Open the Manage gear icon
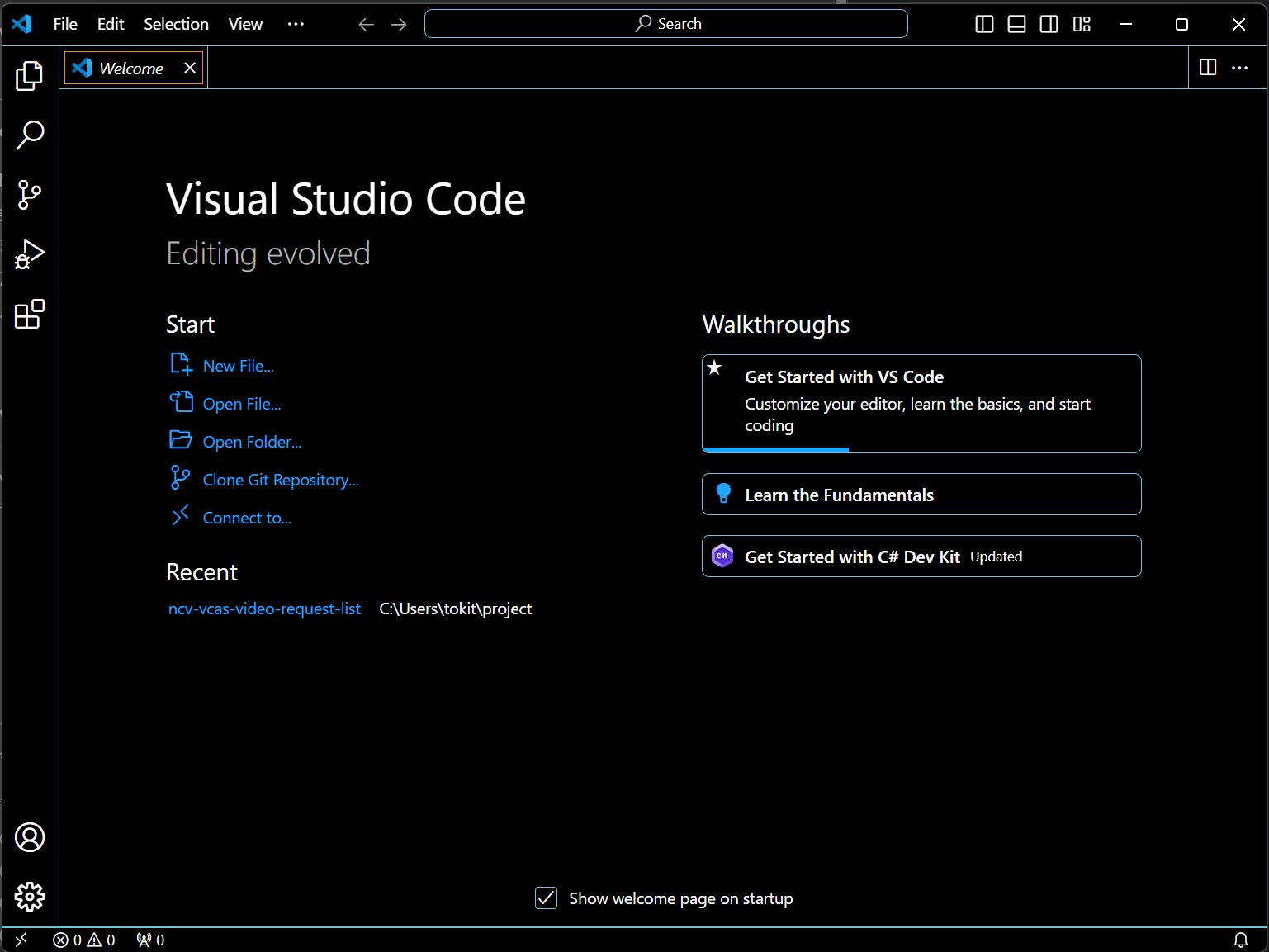This screenshot has width=1269, height=952. point(30,897)
